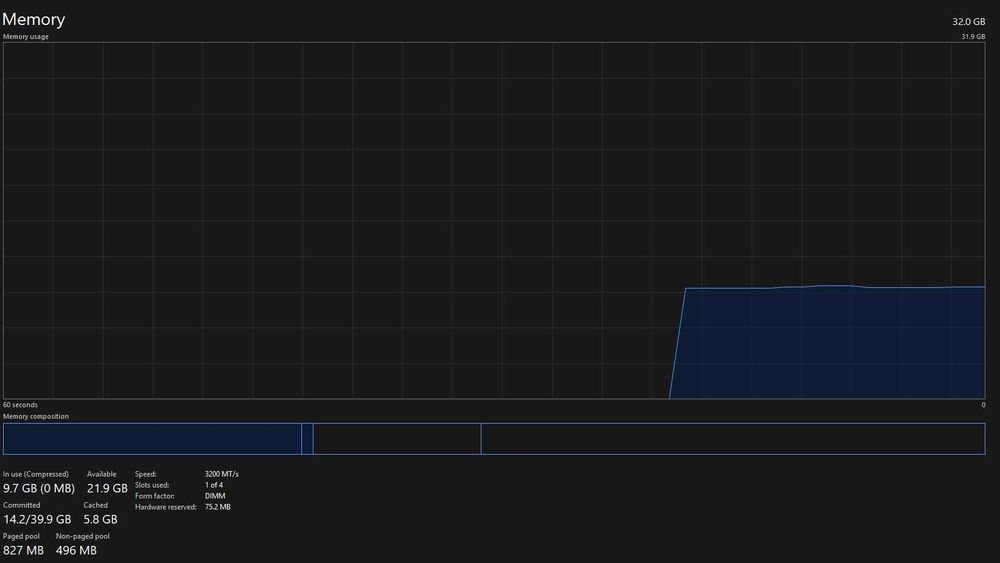Screen dimensions: 1000x563
Task: Click the Paged pool label
Action: (21, 536)
